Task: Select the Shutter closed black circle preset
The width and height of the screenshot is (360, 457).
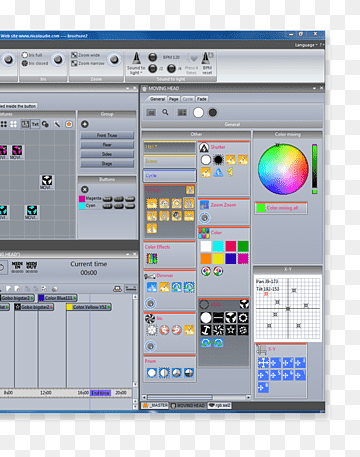Action: pyautogui.click(x=218, y=160)
